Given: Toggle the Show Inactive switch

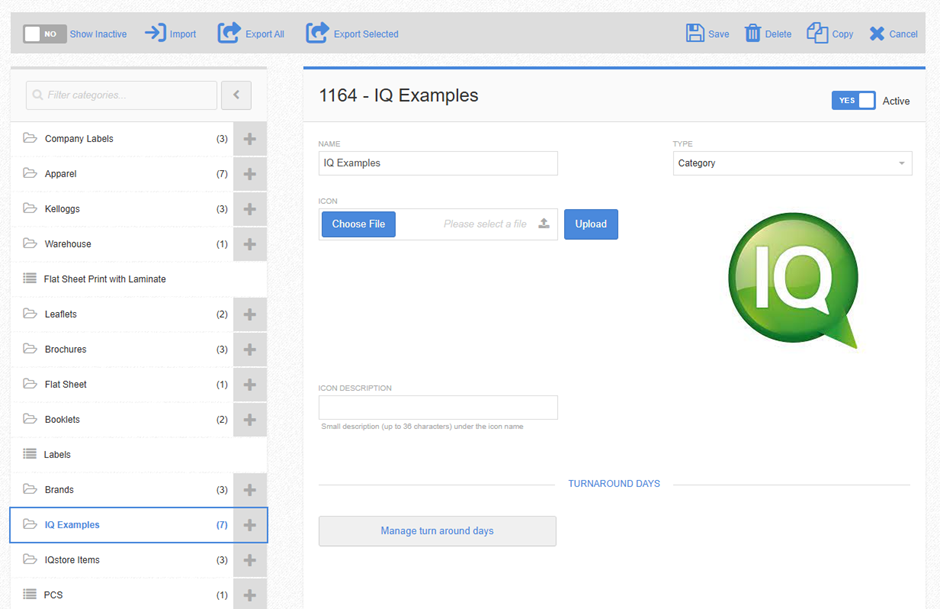Looking at the screenshot, I should [44, 34].
